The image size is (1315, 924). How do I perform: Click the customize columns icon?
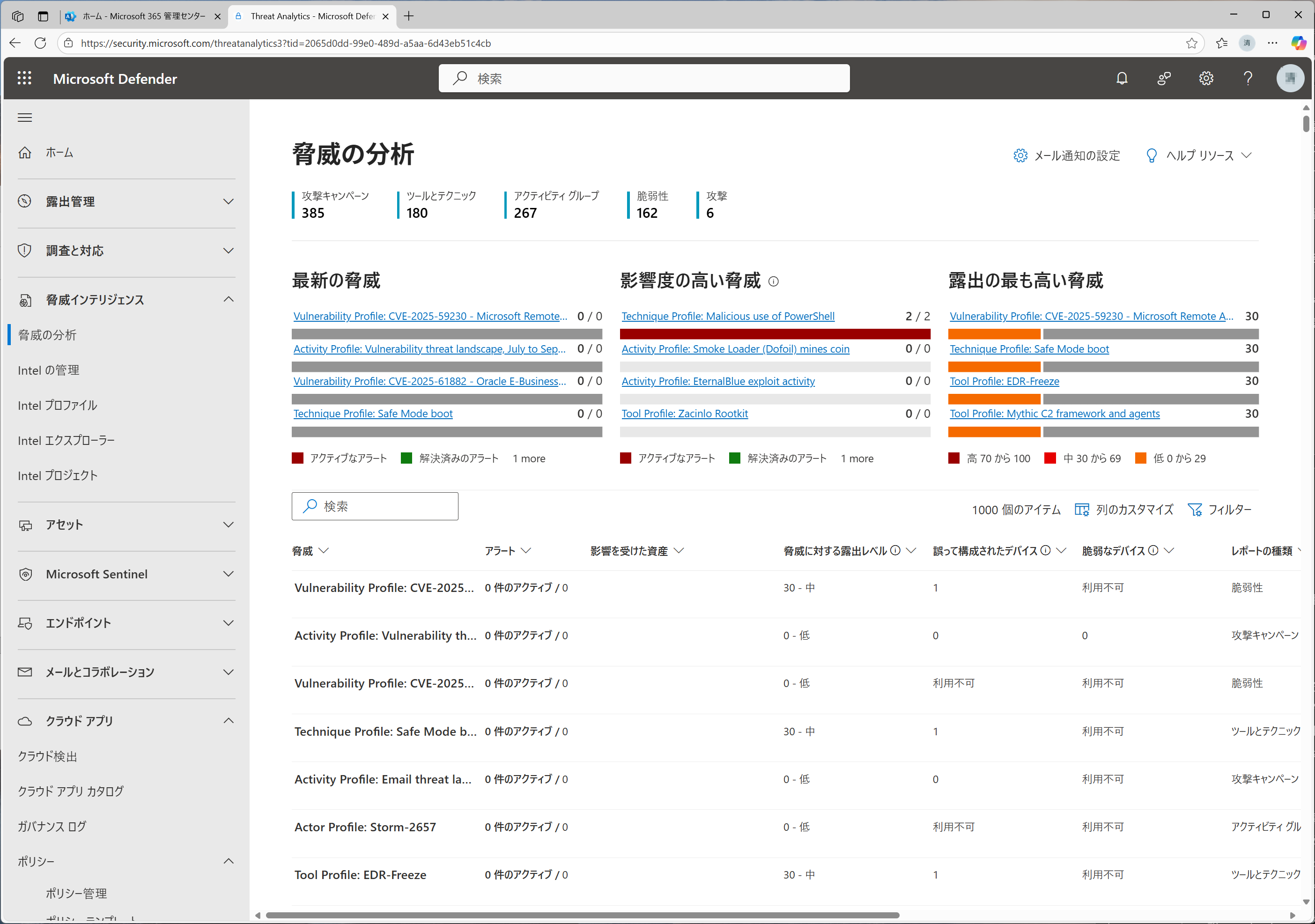1081,509
